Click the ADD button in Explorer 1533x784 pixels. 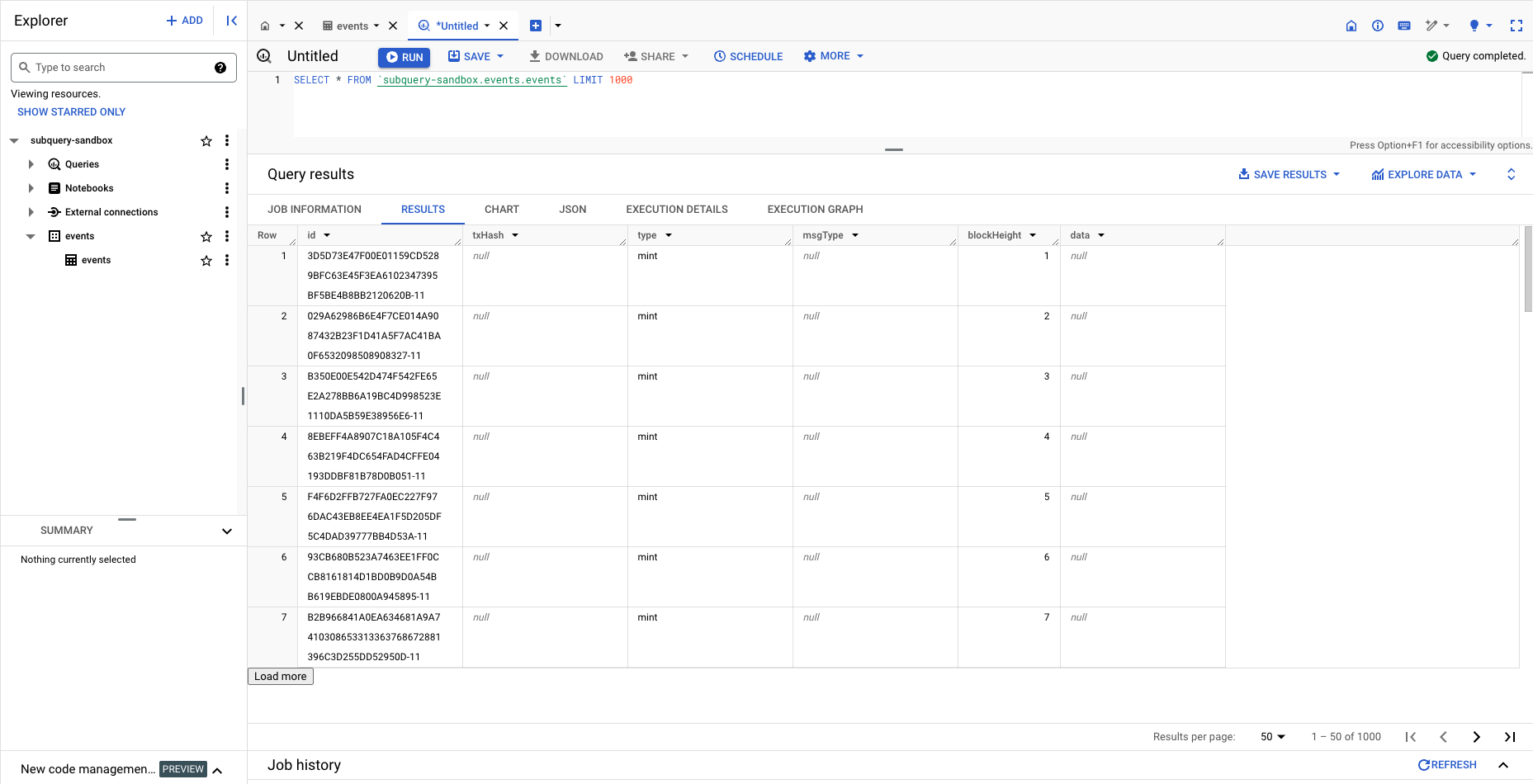185,21
